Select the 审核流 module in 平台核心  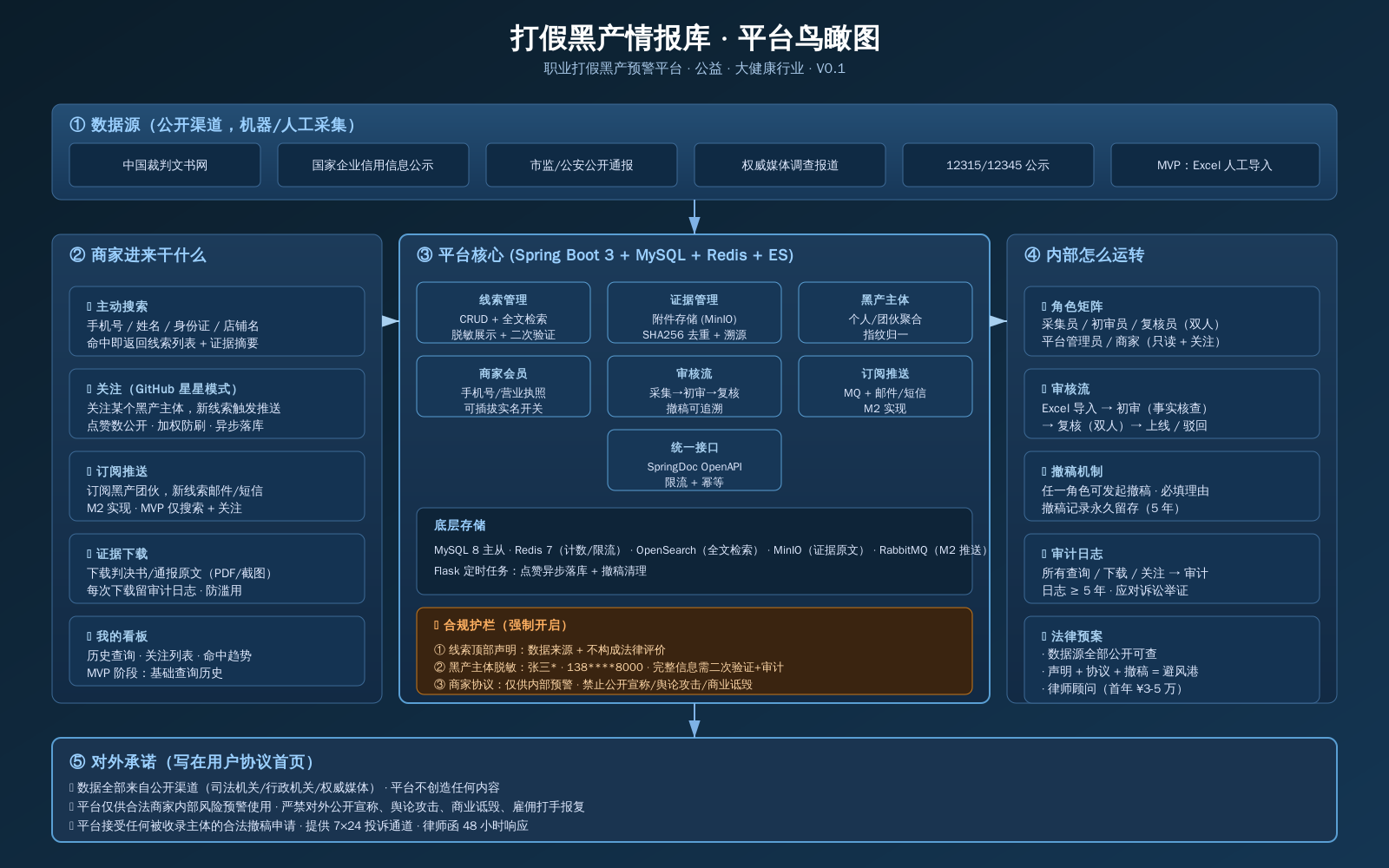point(694,386)
